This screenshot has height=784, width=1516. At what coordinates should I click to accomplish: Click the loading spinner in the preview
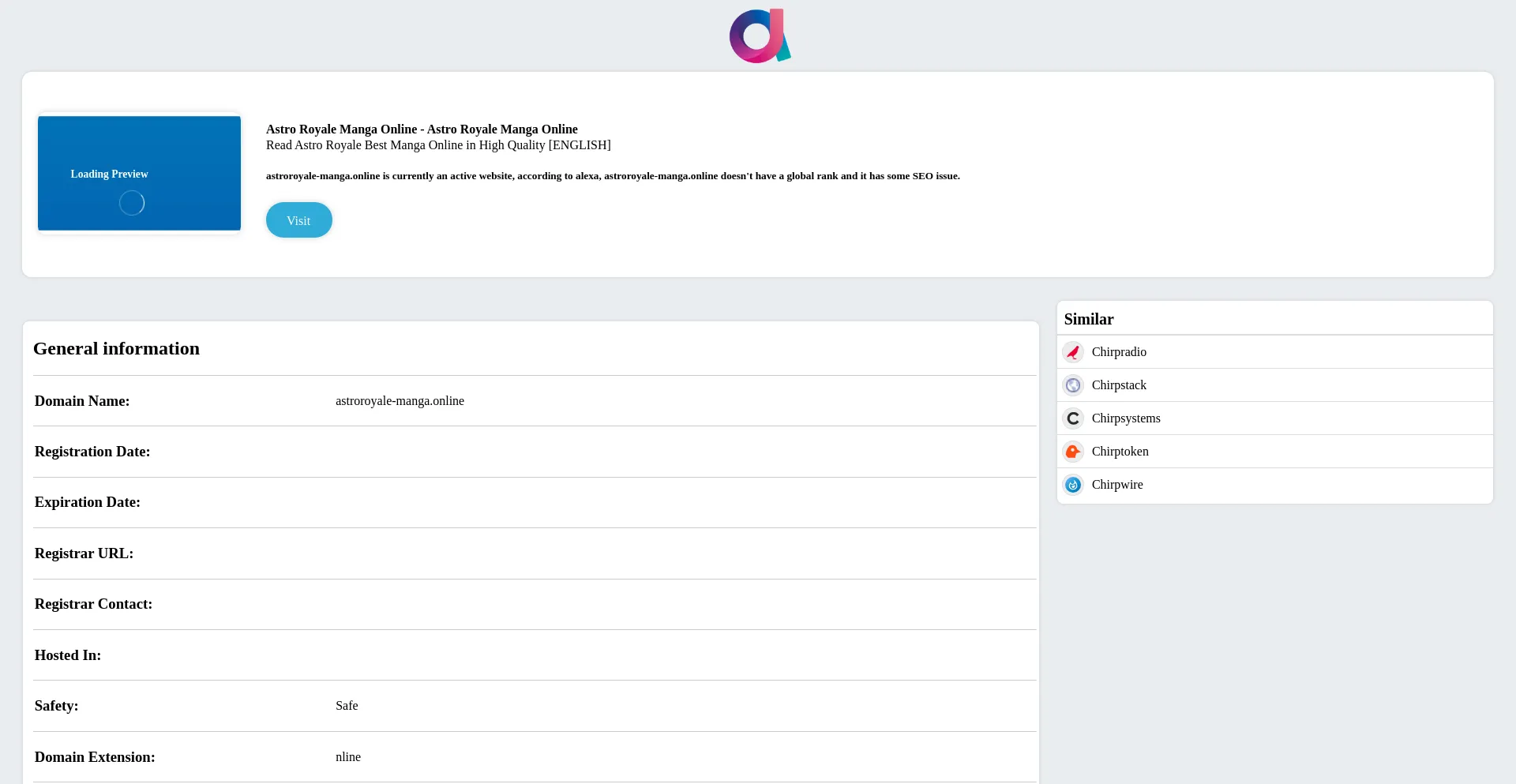[x=132, y=203]
